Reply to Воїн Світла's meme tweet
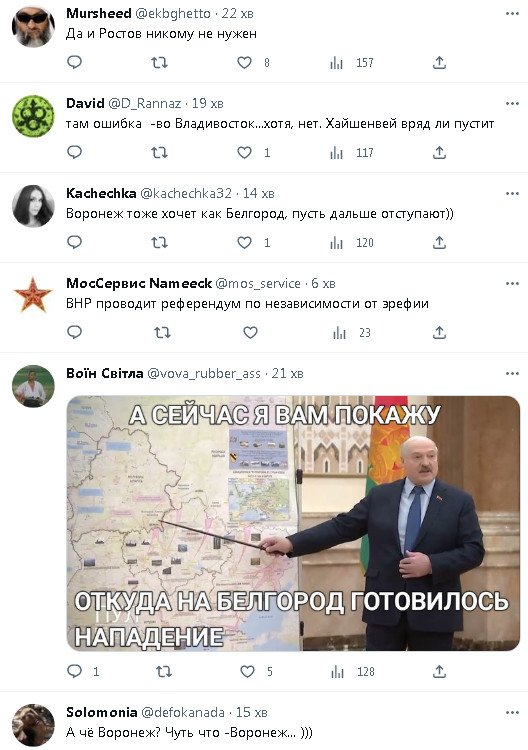The height and width of the screenshot is (750, 528). (x=74, y=672)
